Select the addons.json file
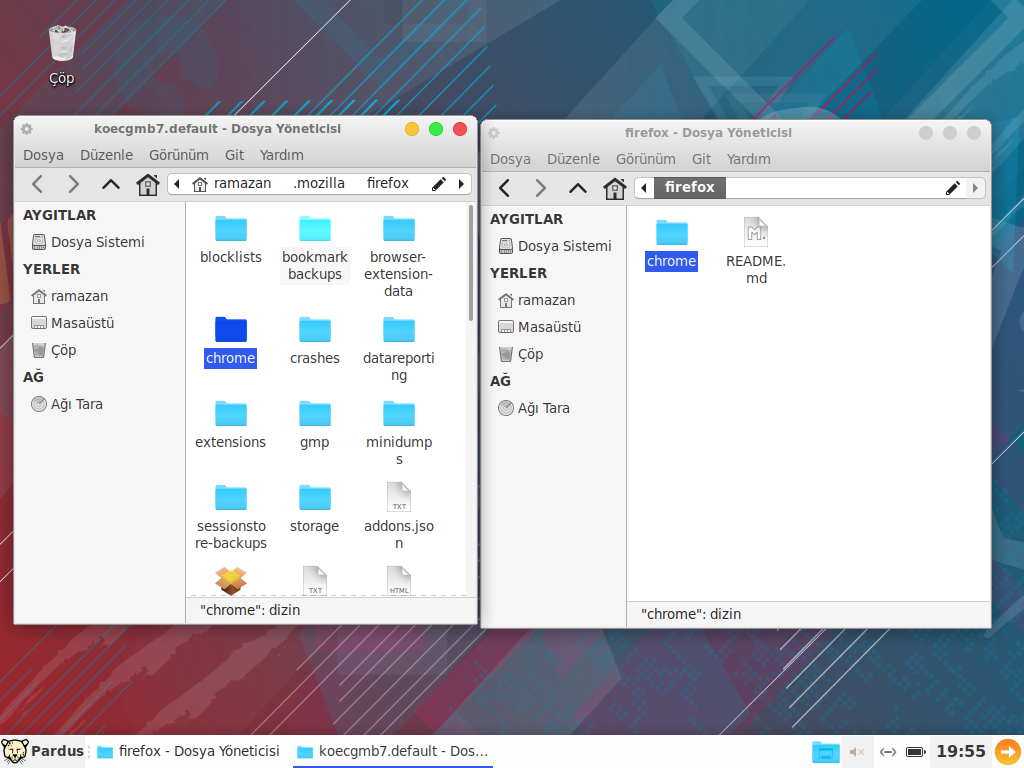The height and width of the screenshot is (768, 1024). (x=398, y=517)
